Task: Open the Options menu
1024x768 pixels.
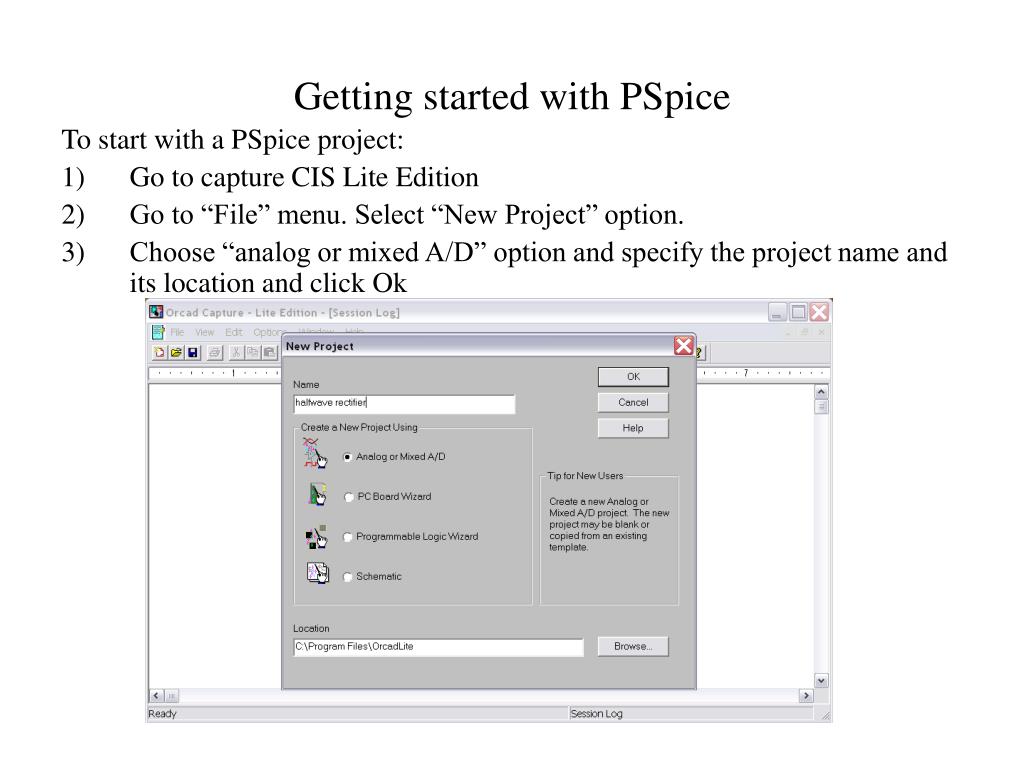Action: coord(268,332)
